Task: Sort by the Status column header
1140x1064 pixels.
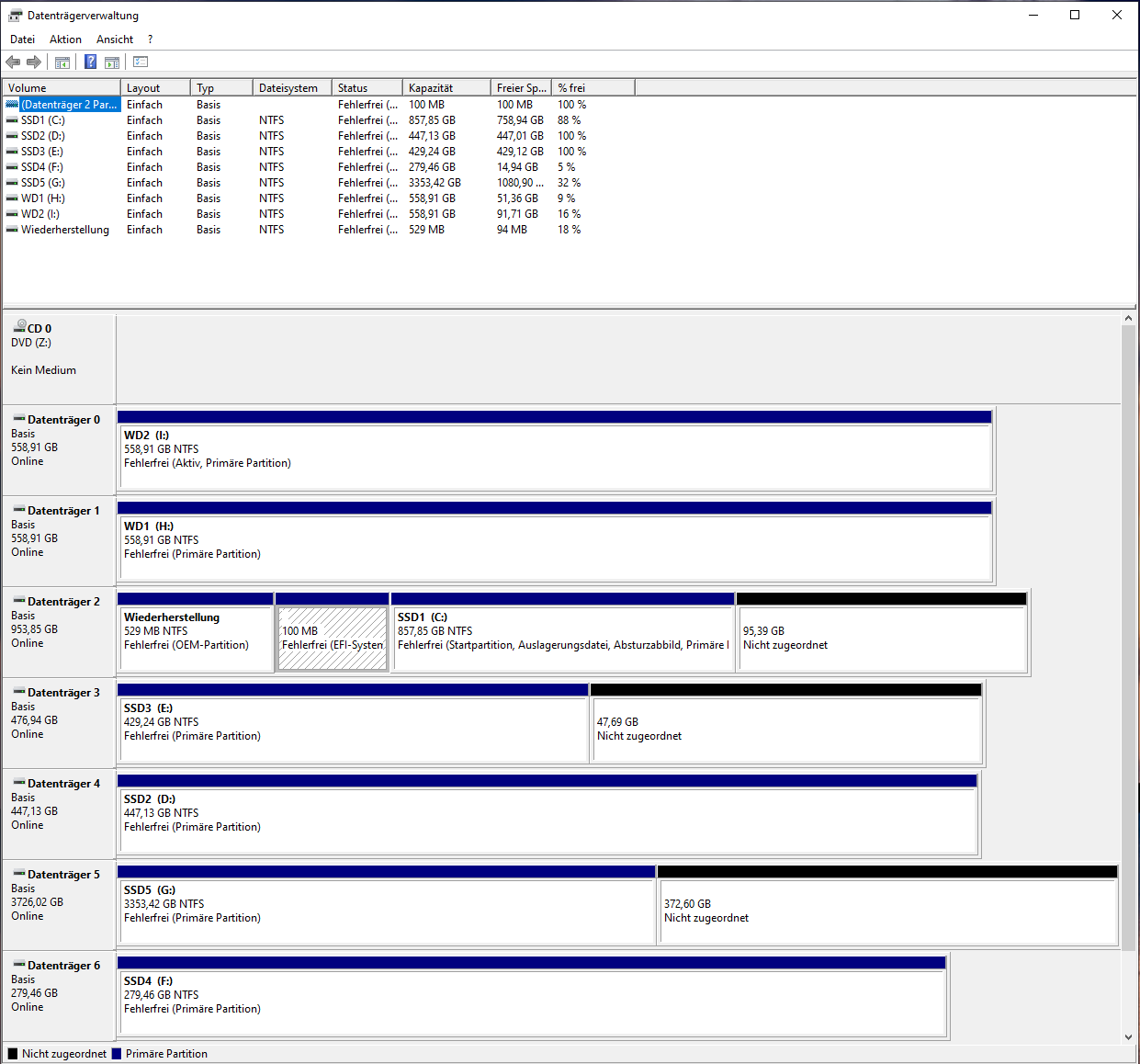Action: [x=367, y=88]
